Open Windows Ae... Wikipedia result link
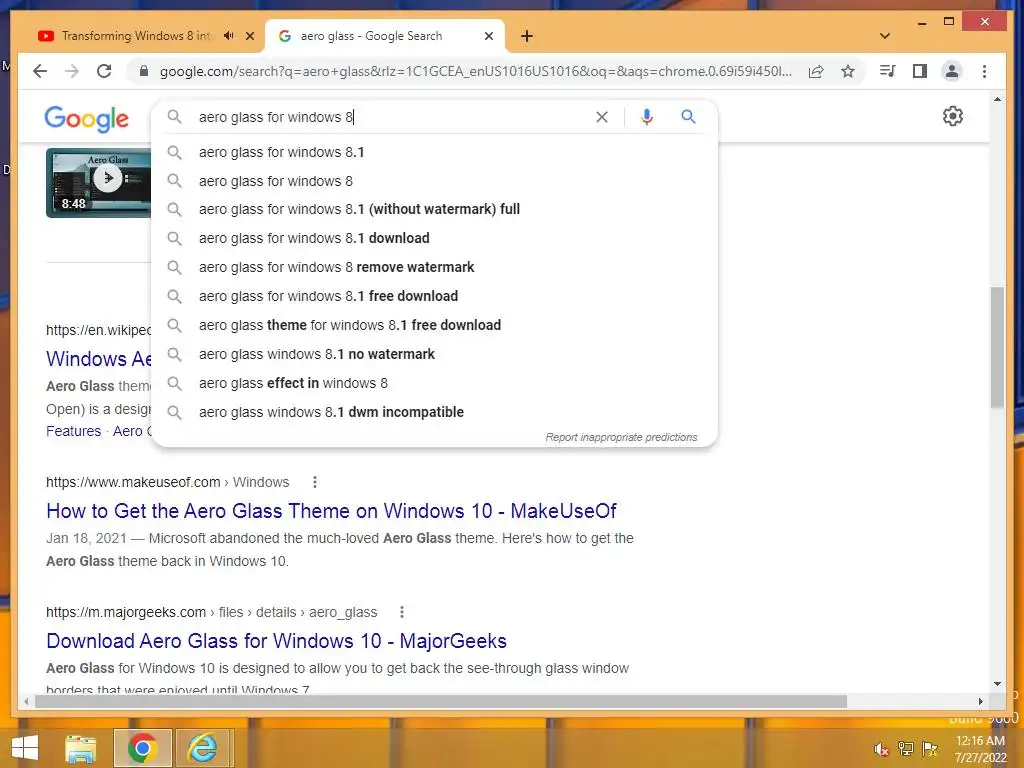The height and width of the screenshot is (768, 1024). [x=99, y=359]
